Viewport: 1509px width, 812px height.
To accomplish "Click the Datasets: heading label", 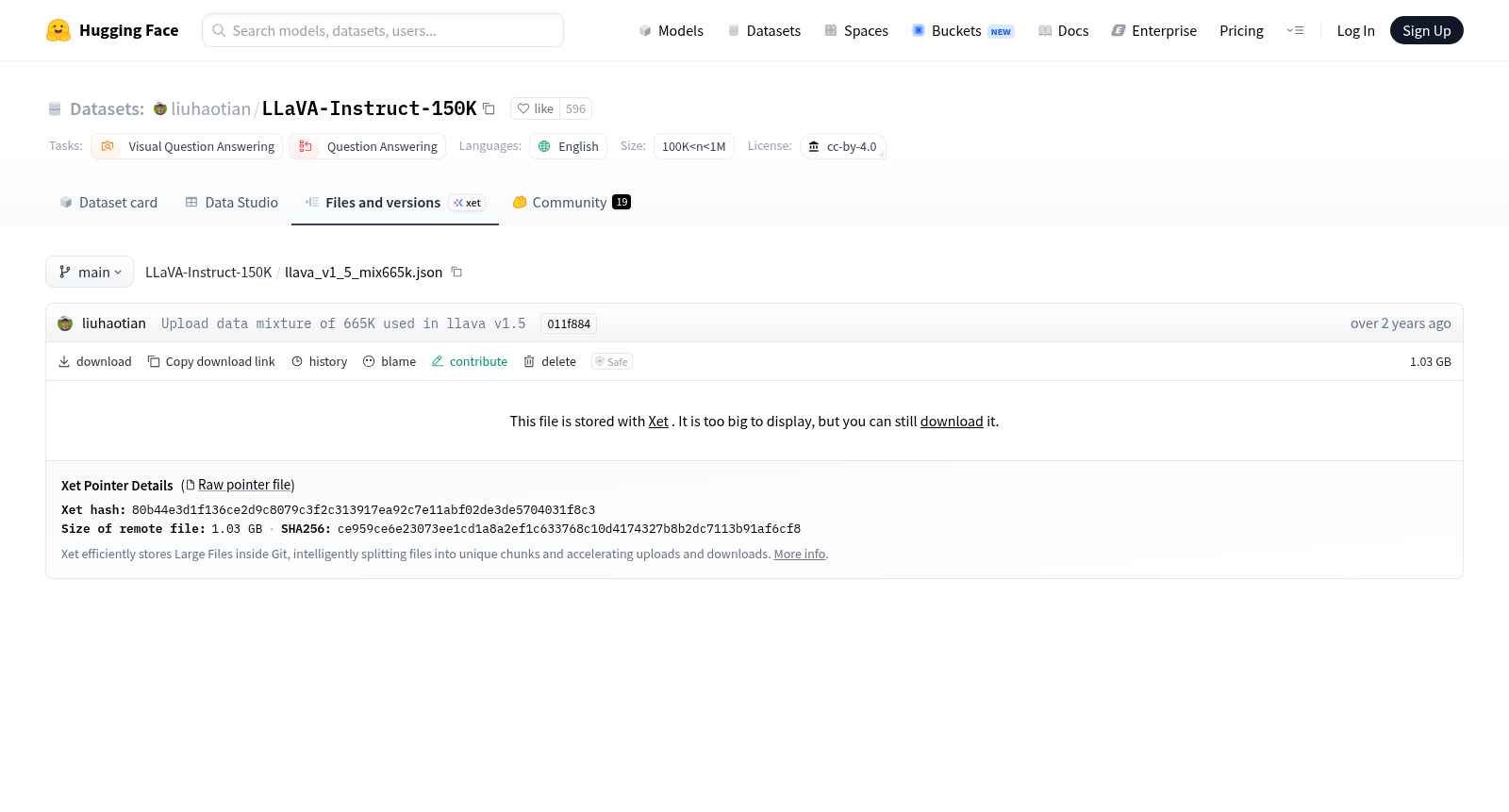I will click(x=107, y=108).
